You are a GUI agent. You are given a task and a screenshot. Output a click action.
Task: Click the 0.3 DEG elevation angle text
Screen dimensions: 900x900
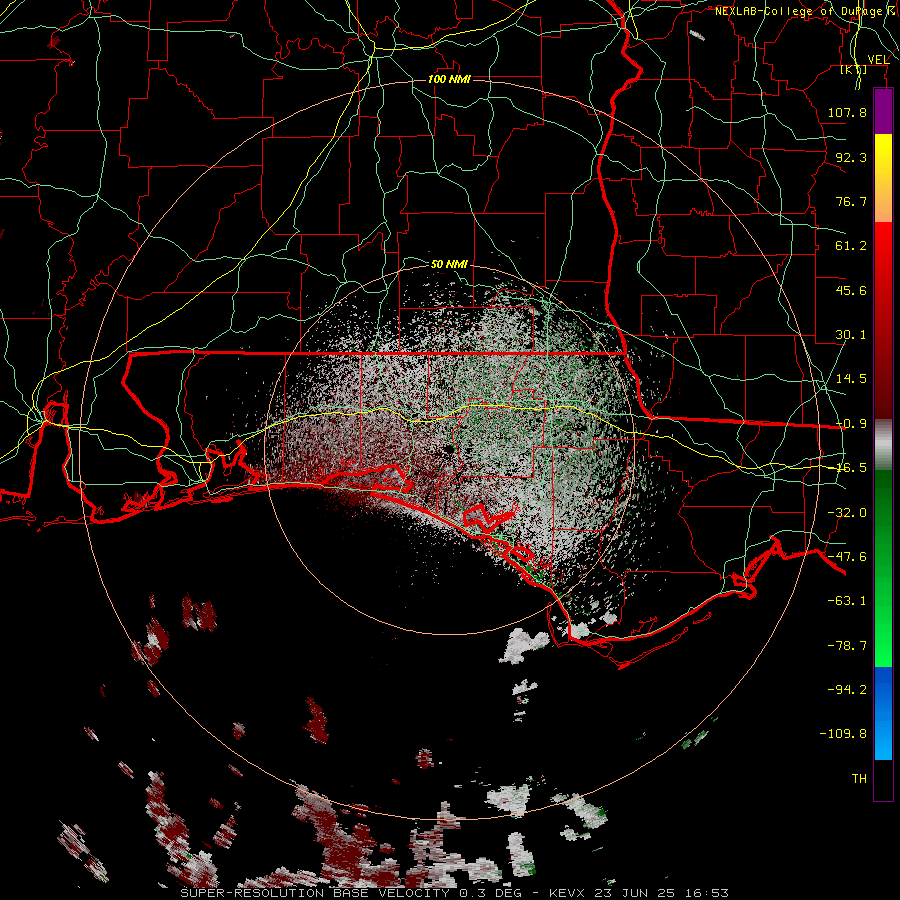click(x=490, y=893)
